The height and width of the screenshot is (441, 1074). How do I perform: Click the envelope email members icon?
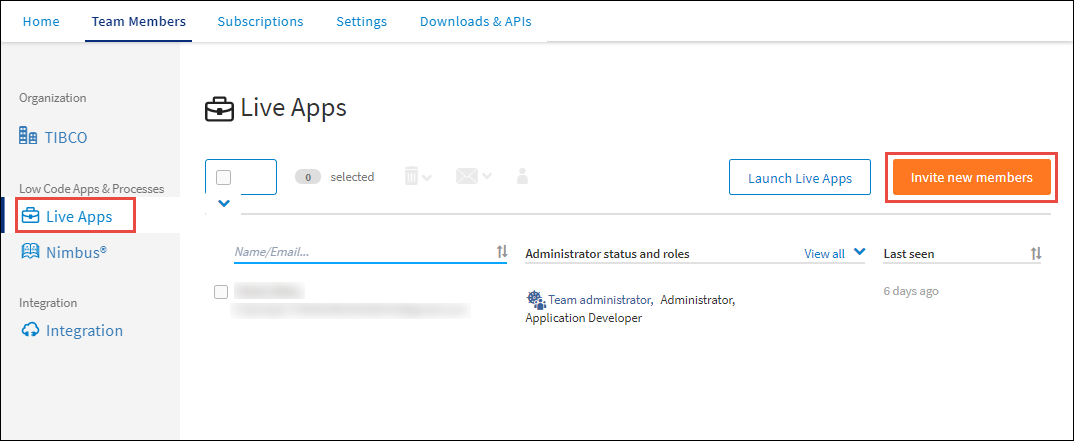467,177
